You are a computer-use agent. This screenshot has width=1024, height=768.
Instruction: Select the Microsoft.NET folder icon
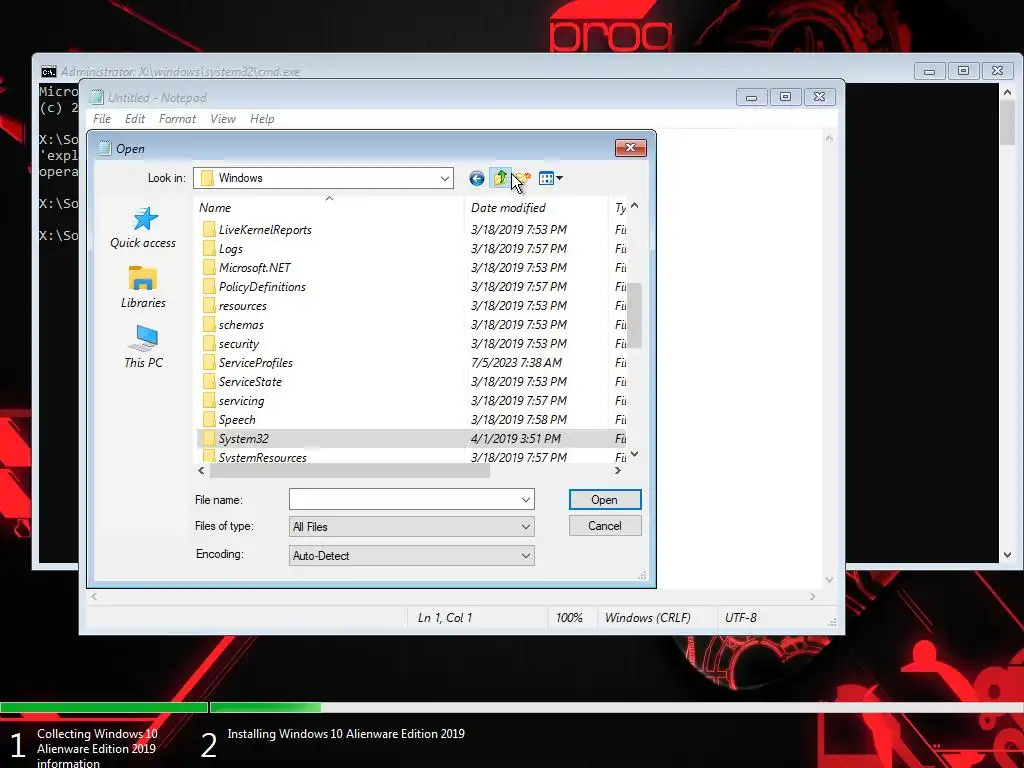(208, 267)
